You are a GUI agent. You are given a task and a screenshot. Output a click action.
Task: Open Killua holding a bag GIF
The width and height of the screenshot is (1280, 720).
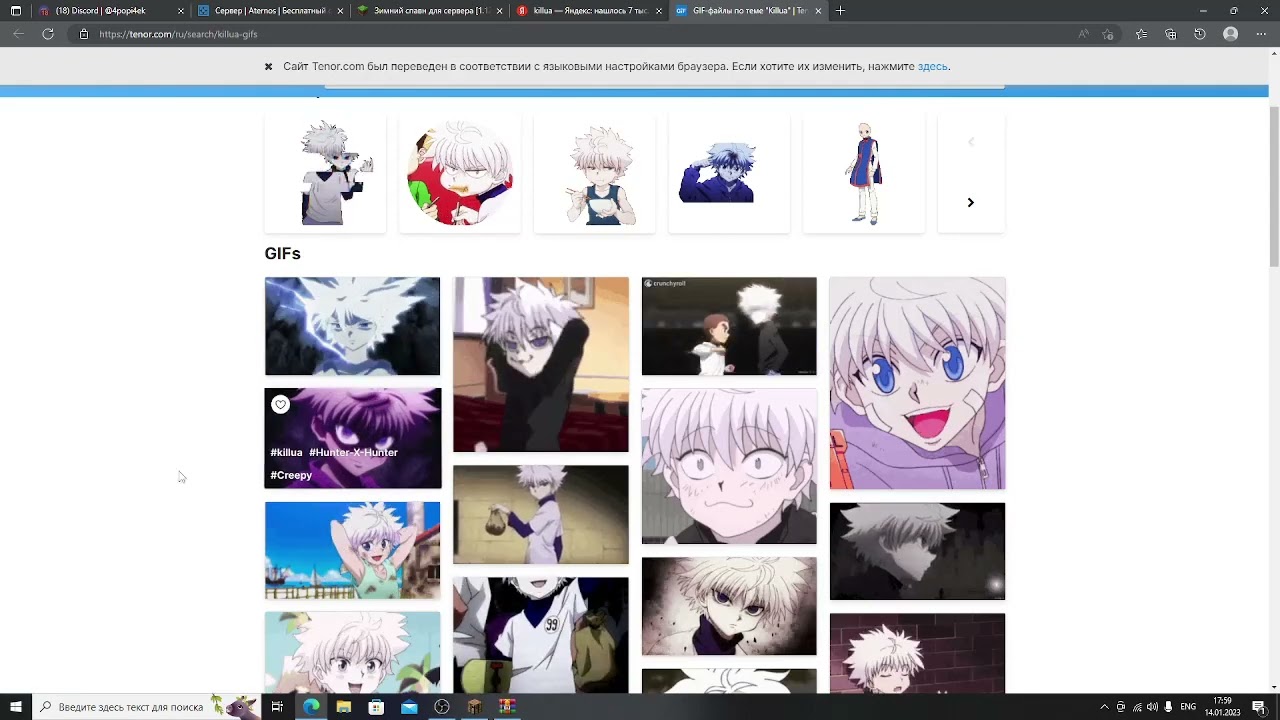[541, 514]
